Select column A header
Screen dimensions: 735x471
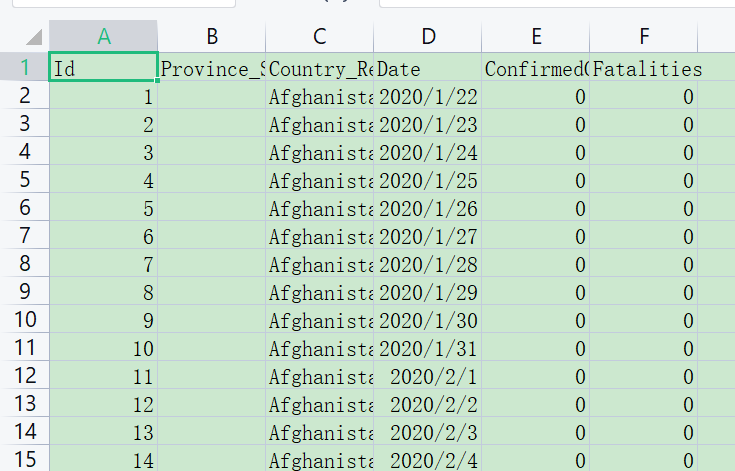pyautogui.click(x=103, y=37)
